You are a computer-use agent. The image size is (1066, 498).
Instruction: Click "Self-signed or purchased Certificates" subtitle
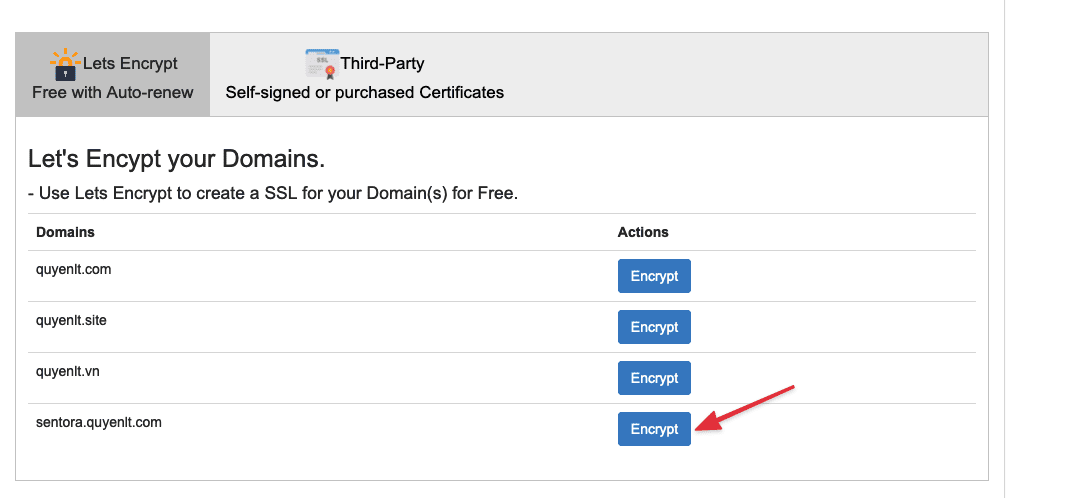[x=364, y=93]
